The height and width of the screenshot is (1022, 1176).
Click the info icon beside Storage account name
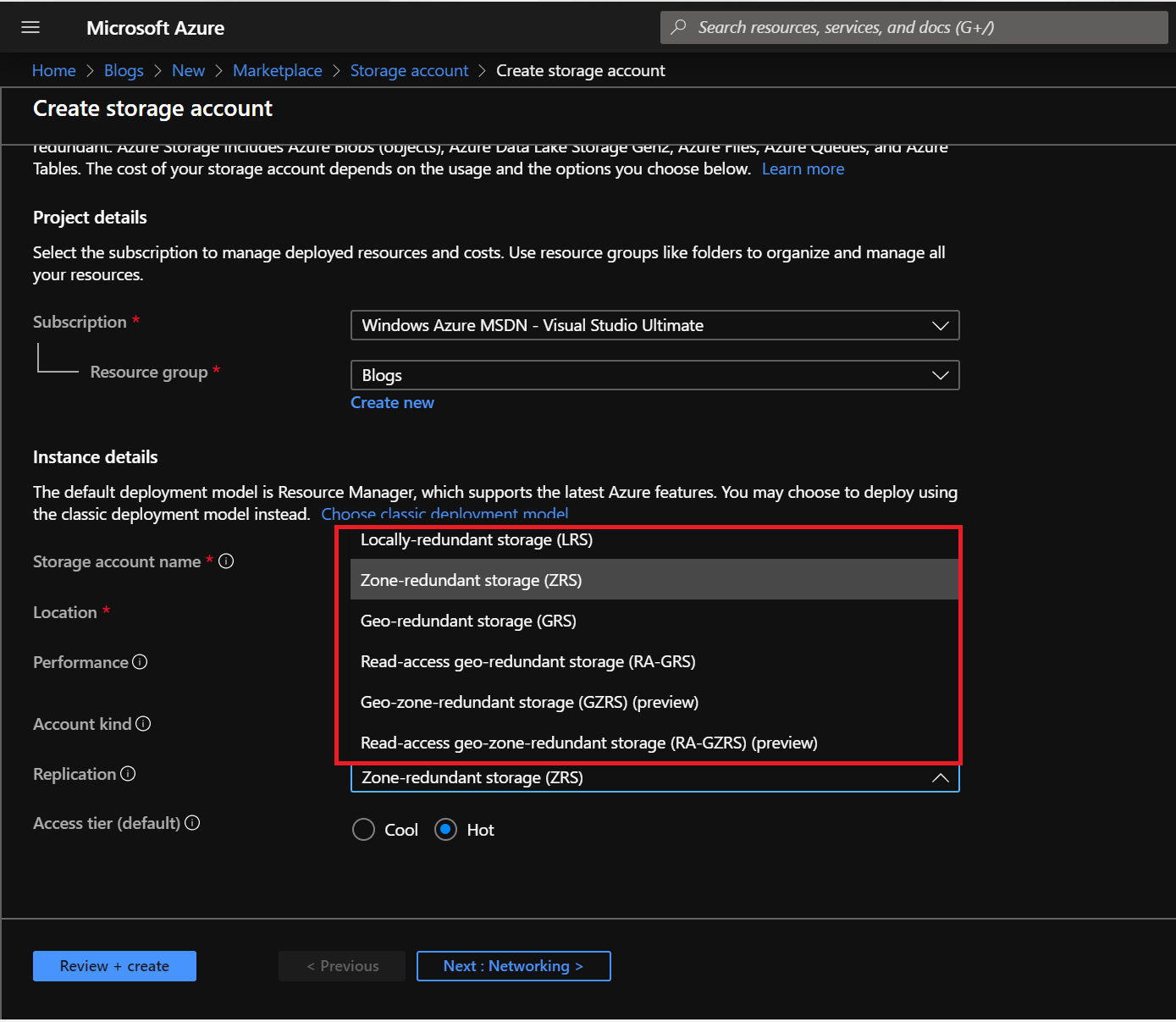pos(225,561)
